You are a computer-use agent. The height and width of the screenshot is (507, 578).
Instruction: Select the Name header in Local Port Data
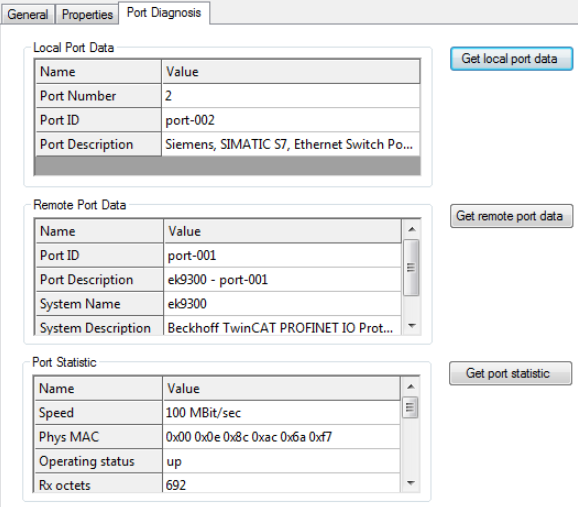coord(98,72)
